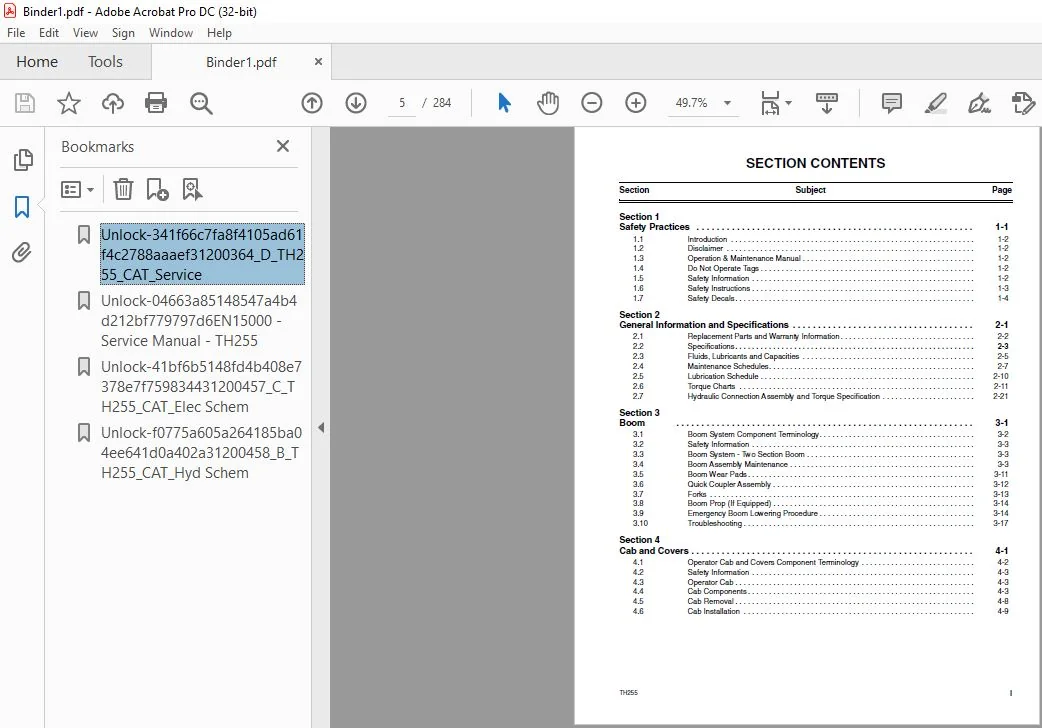
Task: Switch to the Tools tab
Action: tap(106, 62)
